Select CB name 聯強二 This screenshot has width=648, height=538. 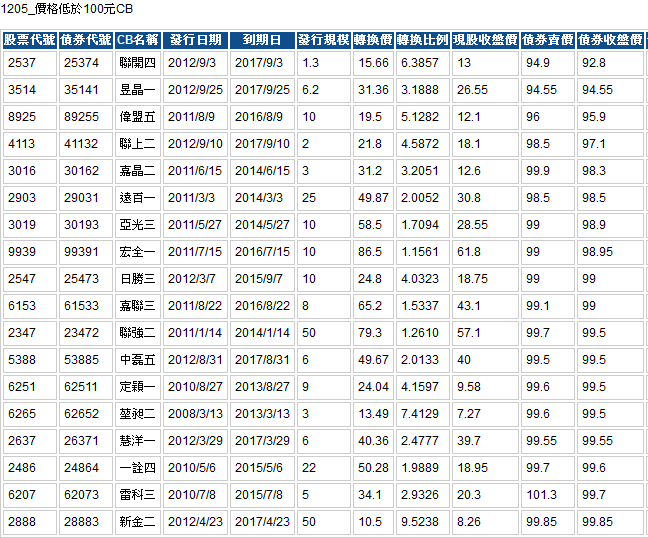point(138,333)
